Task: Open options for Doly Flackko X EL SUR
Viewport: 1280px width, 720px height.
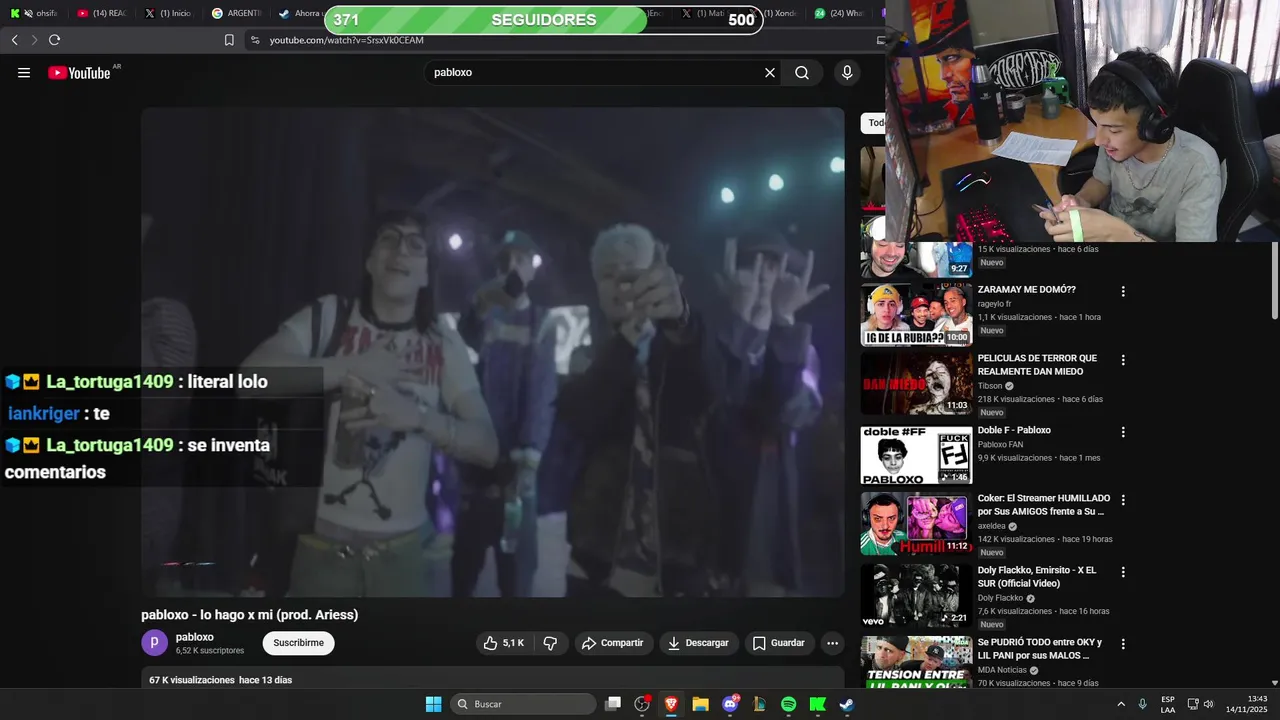Action: pyautogui.click(x=1123, y=573)
